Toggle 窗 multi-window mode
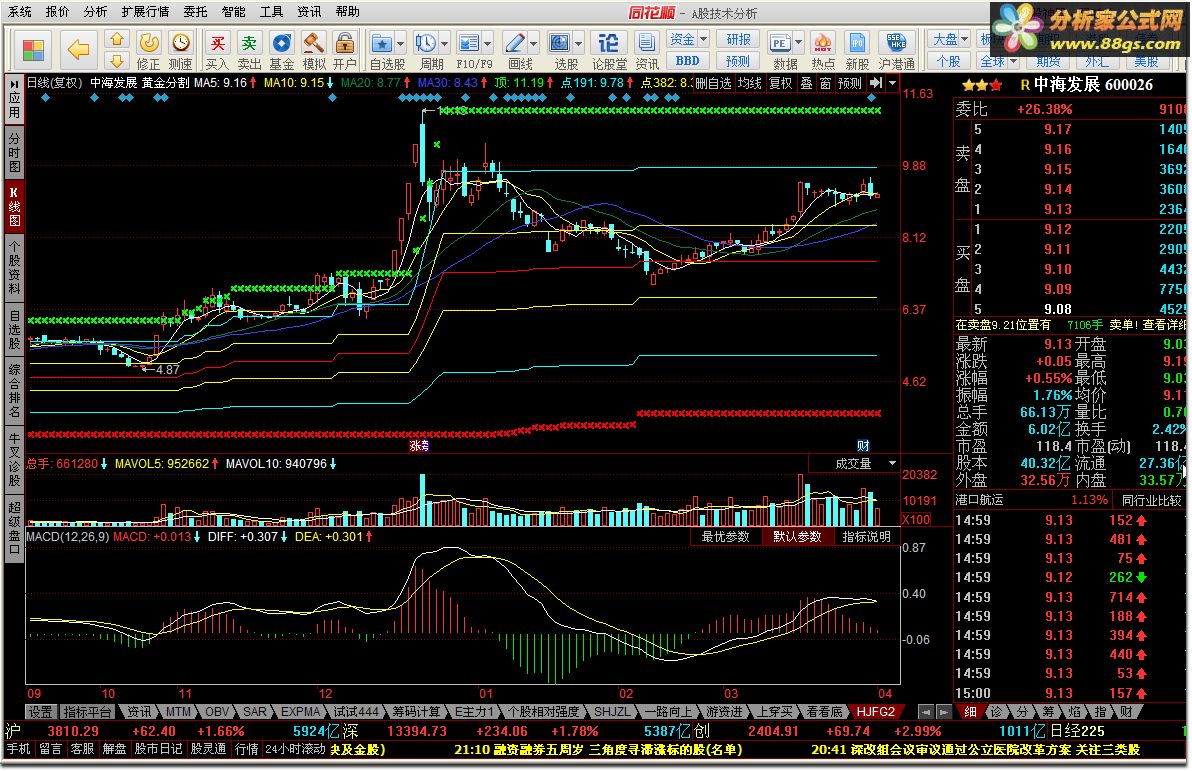This screenshot has height=771, width=1192. 825,83
